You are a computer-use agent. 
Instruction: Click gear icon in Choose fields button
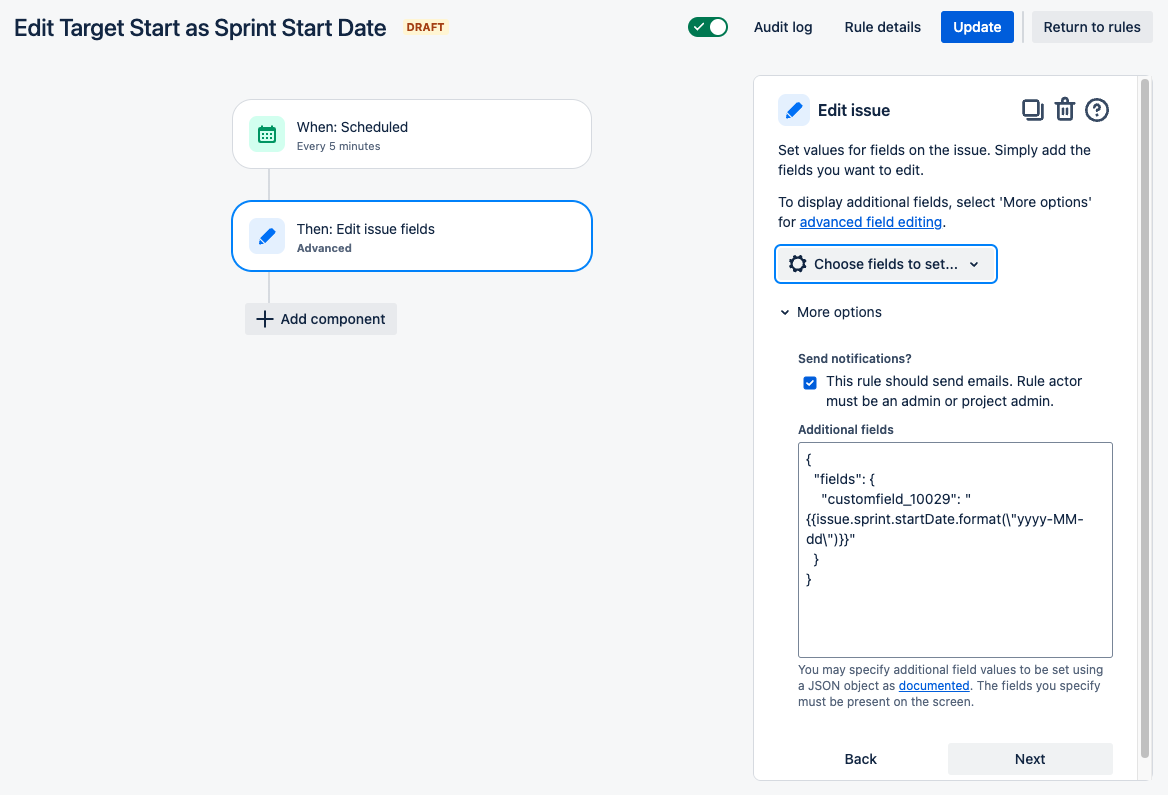(x=798, y=264)
